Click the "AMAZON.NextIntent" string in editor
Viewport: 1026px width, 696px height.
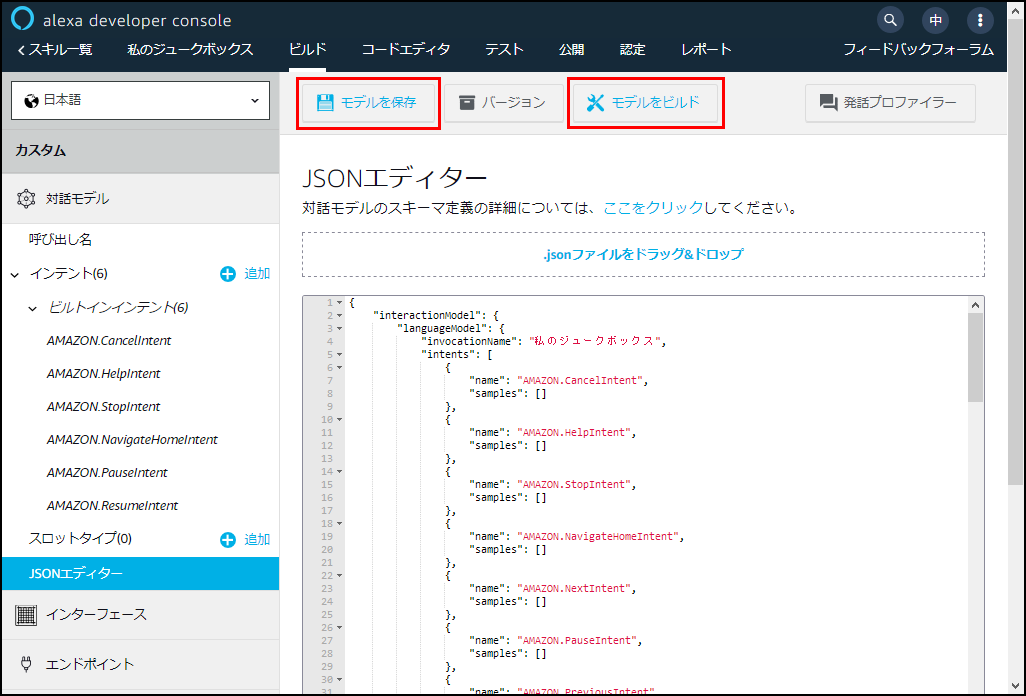tap(576, 589)
